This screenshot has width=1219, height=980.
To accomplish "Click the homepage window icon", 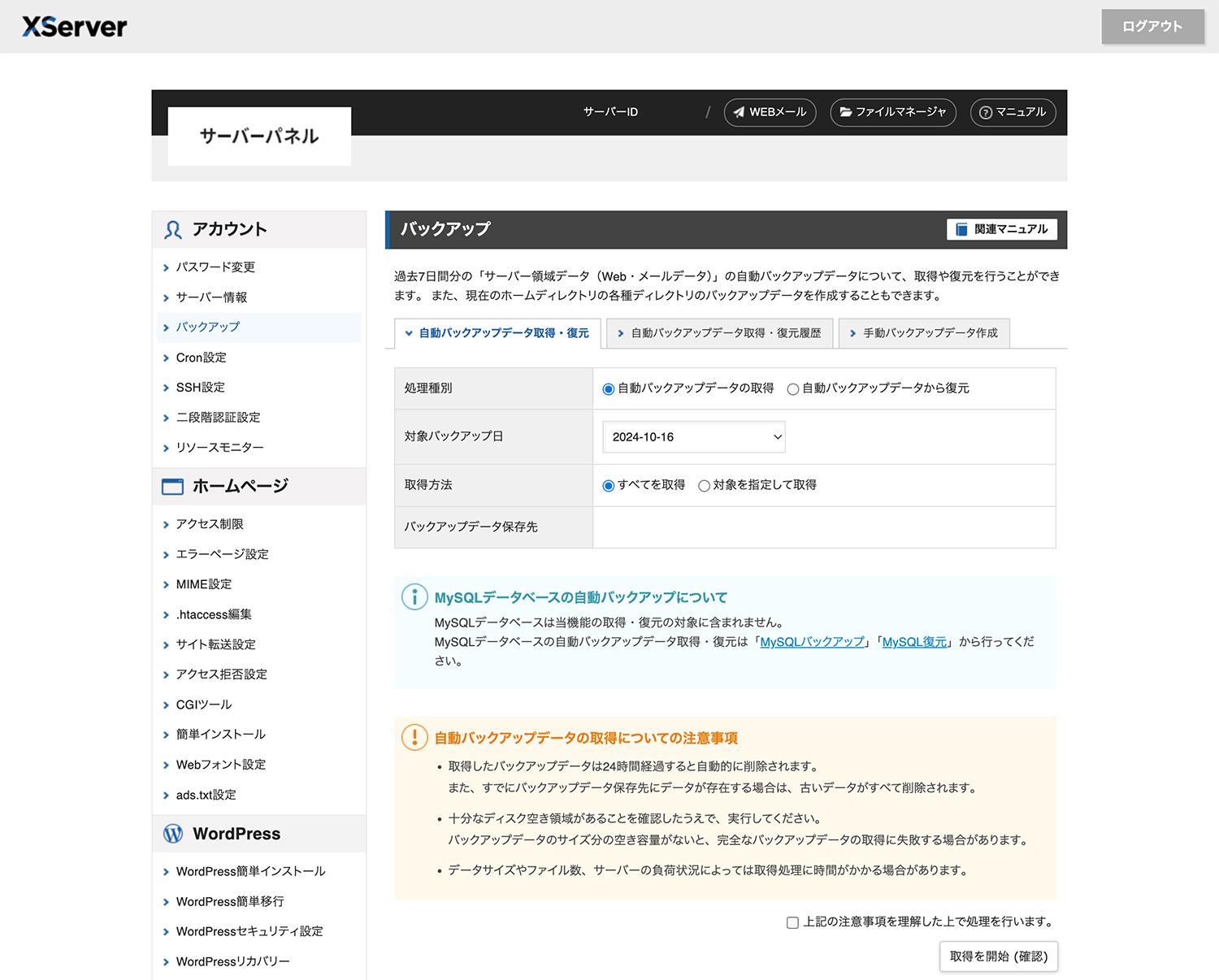I will [x=173, y=487].
